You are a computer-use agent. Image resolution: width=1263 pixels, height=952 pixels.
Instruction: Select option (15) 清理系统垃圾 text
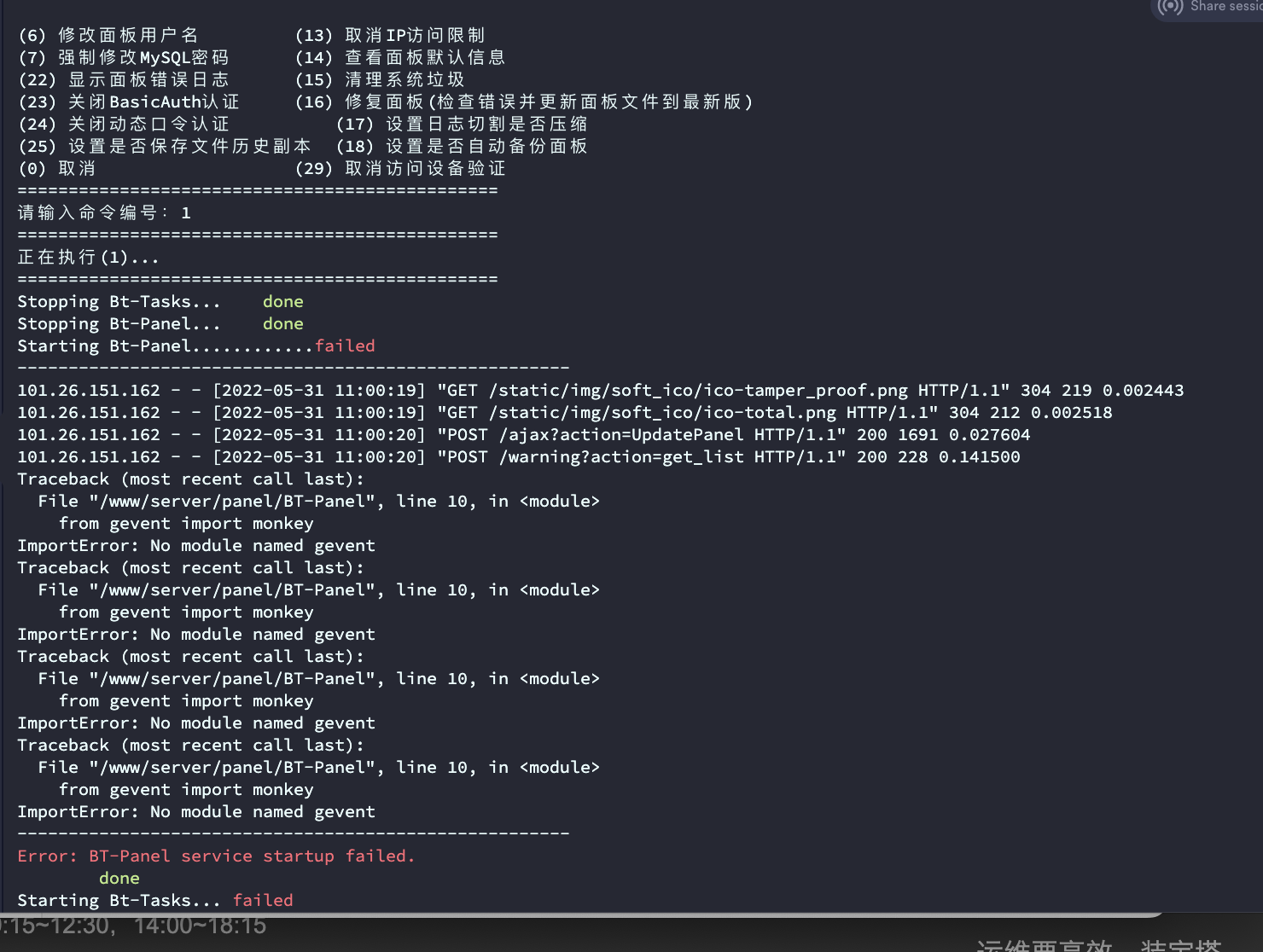pos(380,79)
